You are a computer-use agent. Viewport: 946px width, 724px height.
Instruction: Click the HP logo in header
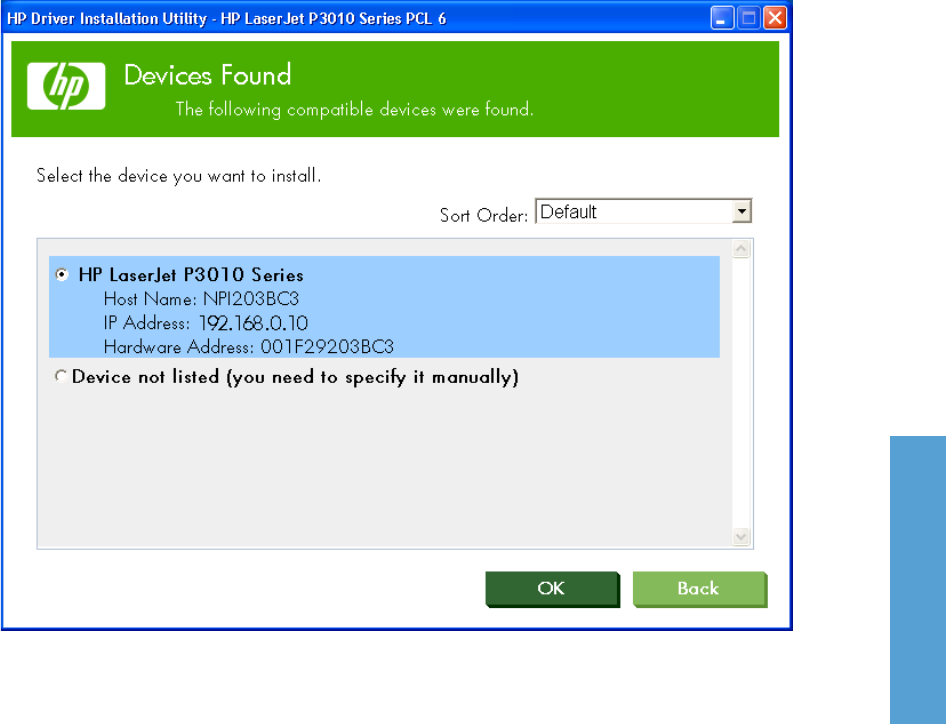point(66,86)
